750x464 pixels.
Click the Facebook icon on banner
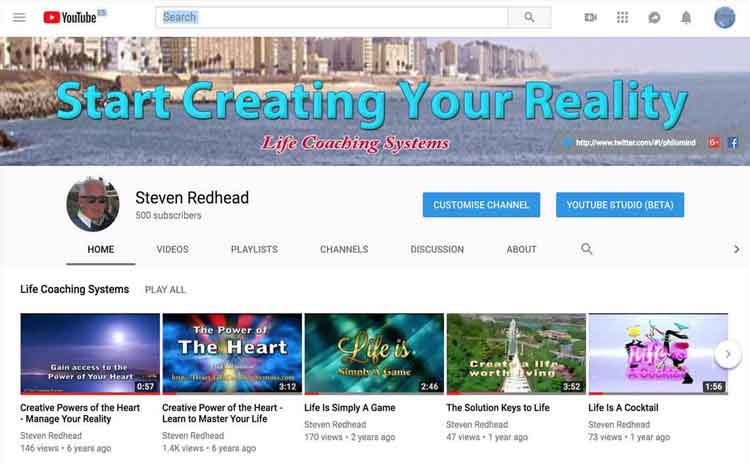click(x=733, y=142)
